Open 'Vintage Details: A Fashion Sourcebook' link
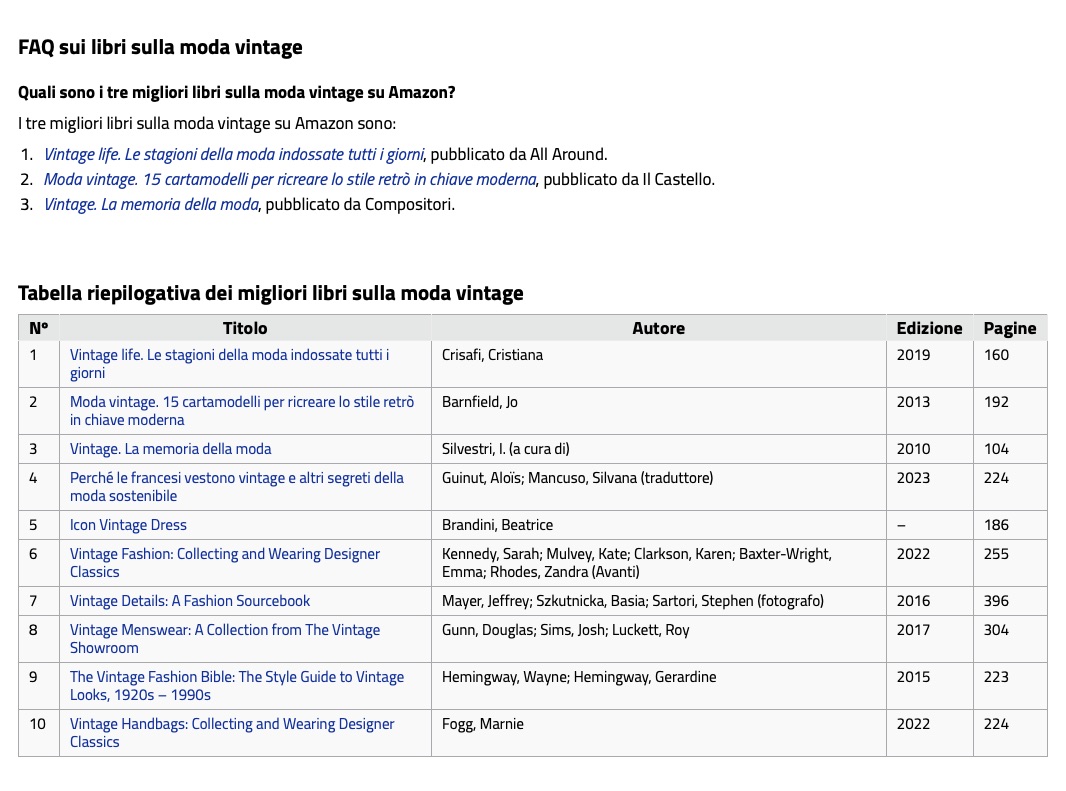This screenshot has height=791, width=1066. 190,601
